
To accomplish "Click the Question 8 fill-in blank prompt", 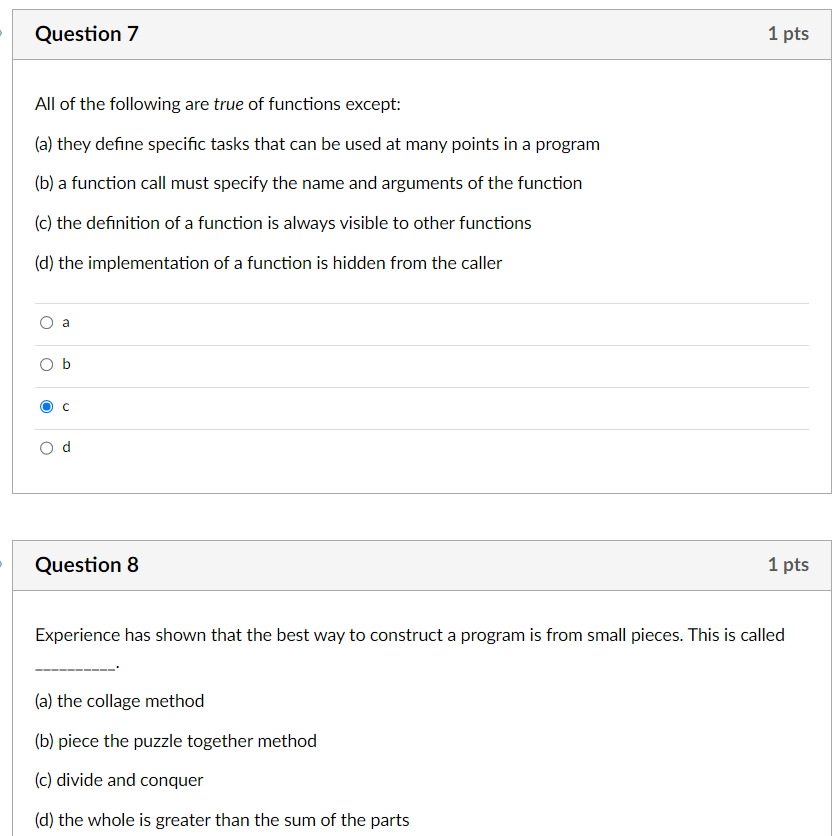I will pyautogui.click(x=410, y=635).
